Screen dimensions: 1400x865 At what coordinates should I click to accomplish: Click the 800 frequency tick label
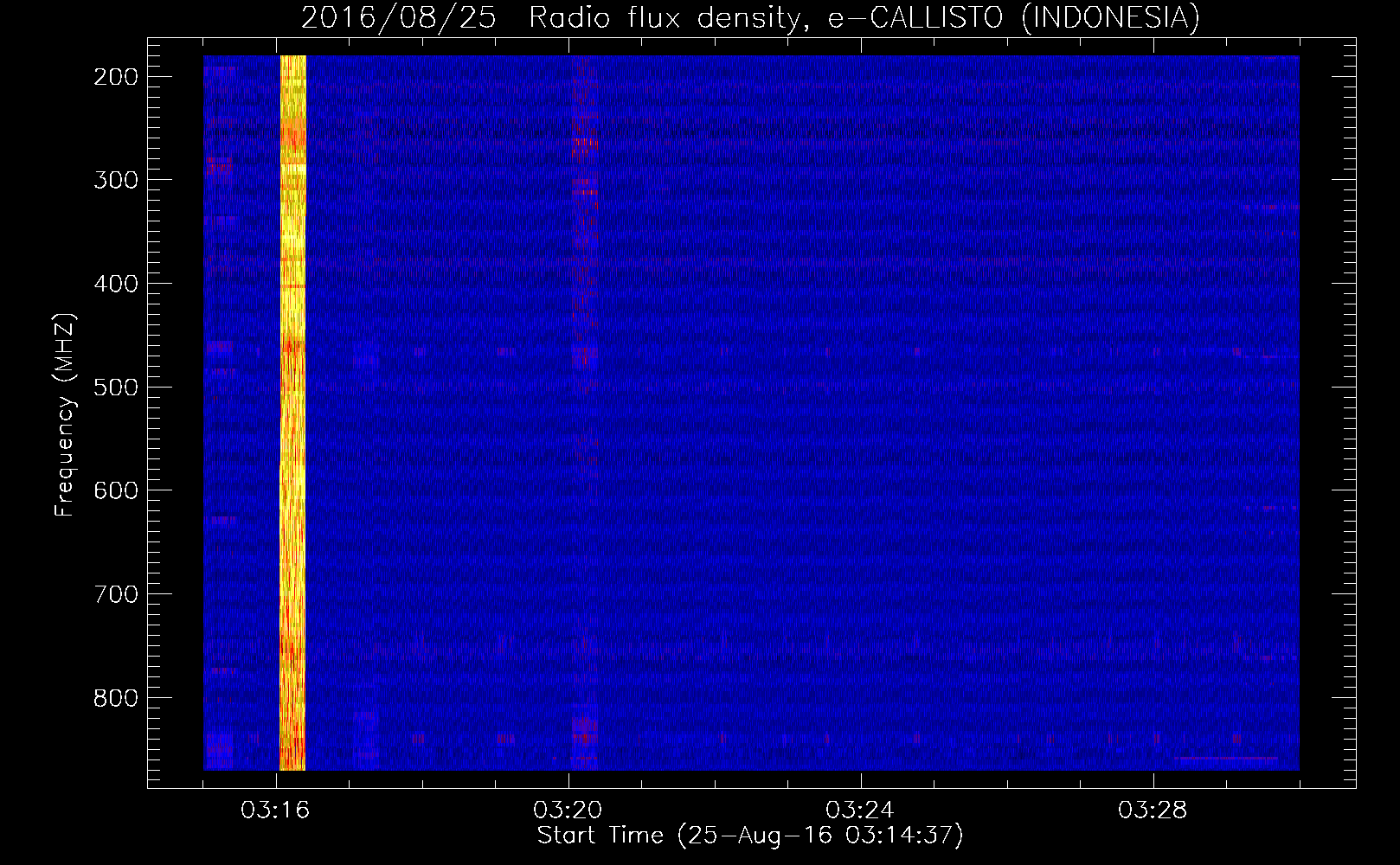coord(116,698)
